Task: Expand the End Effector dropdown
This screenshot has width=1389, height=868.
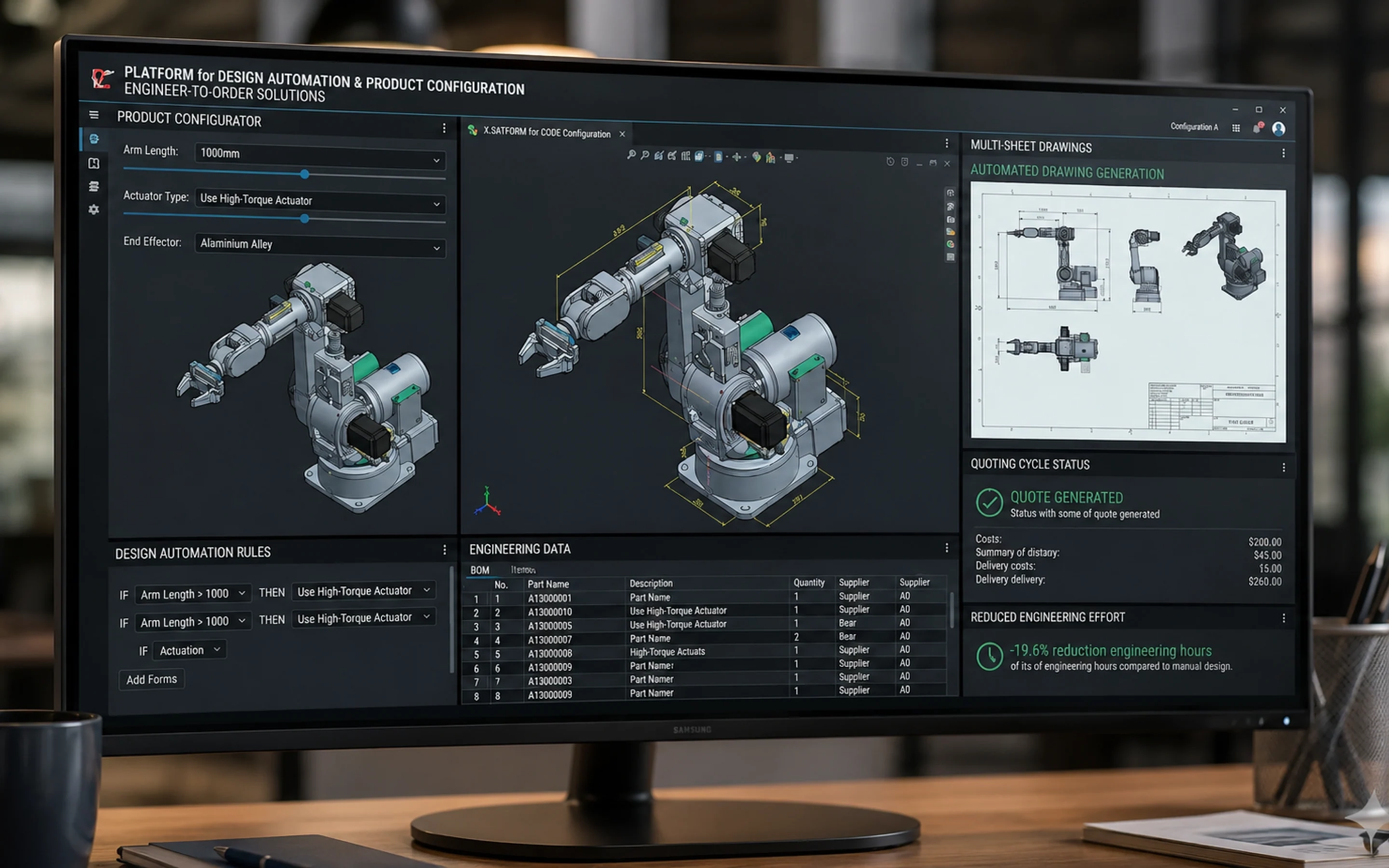Action: [x=320, y=246]
